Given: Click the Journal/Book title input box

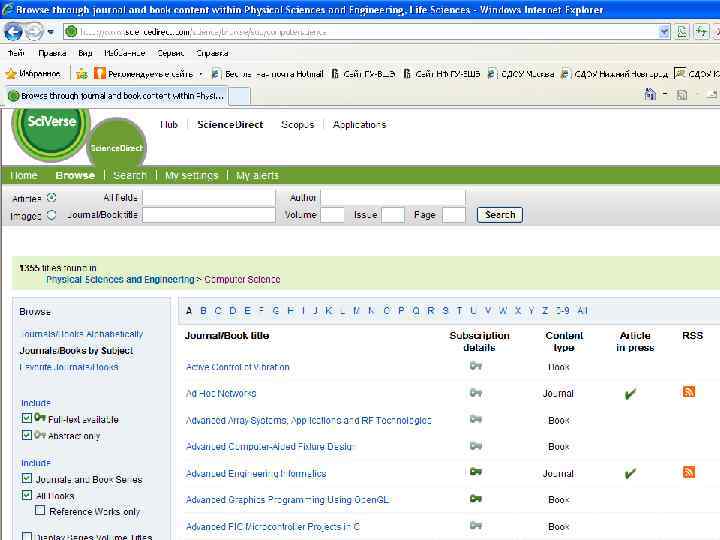Looking at the screenshot, I should pyautogui.click(x=209, y=215).
